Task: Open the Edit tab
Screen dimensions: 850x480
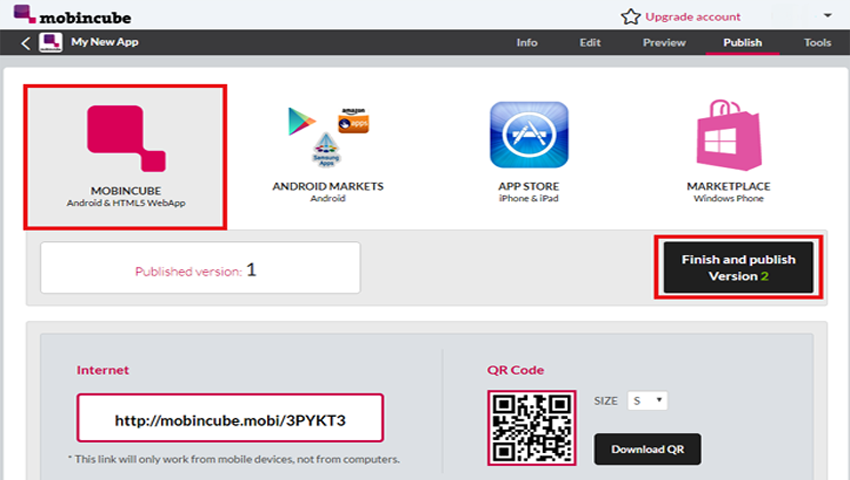Action: tap(590, 43)
